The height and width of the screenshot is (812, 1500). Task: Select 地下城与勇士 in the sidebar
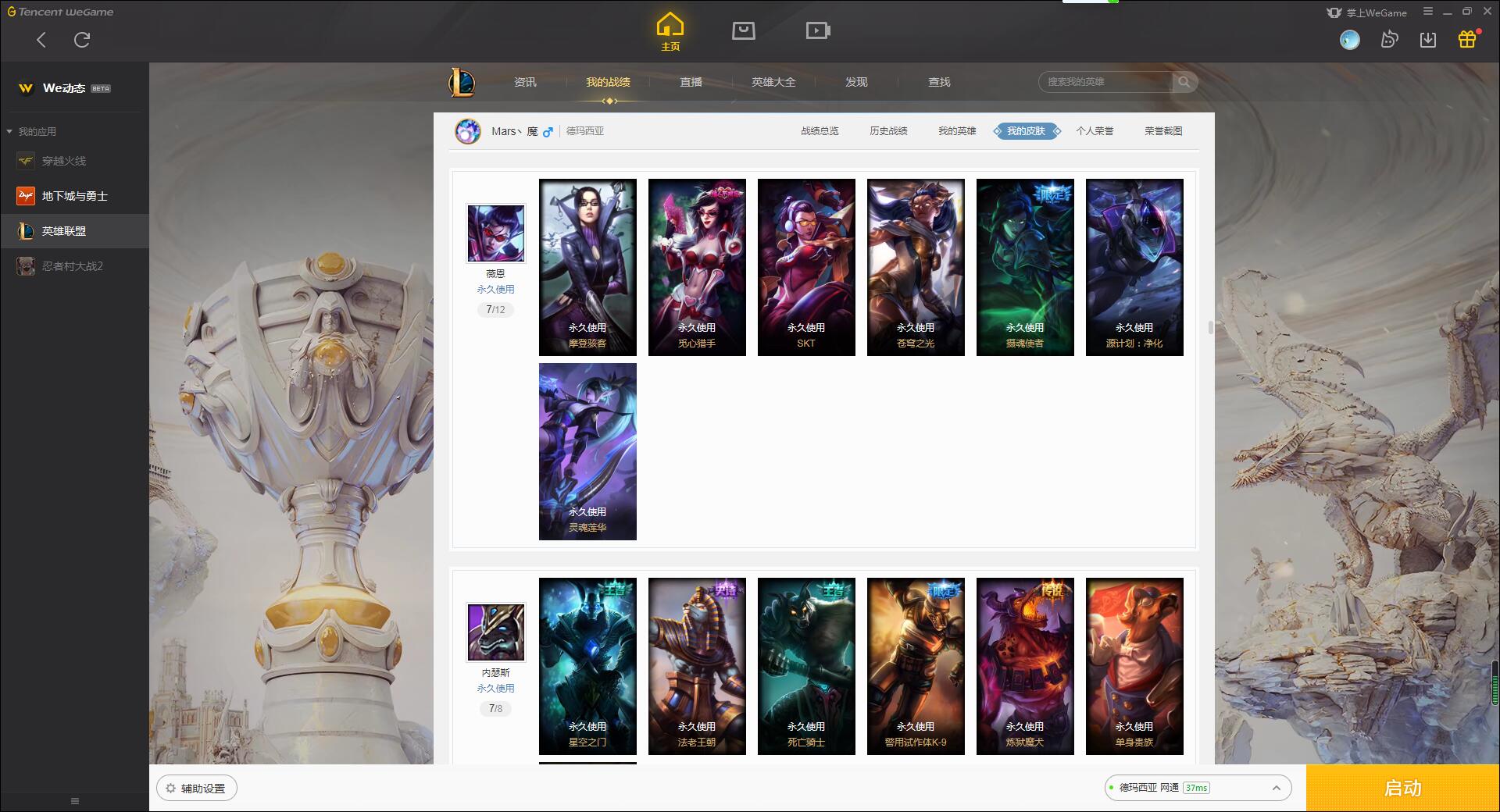point(74,196)
